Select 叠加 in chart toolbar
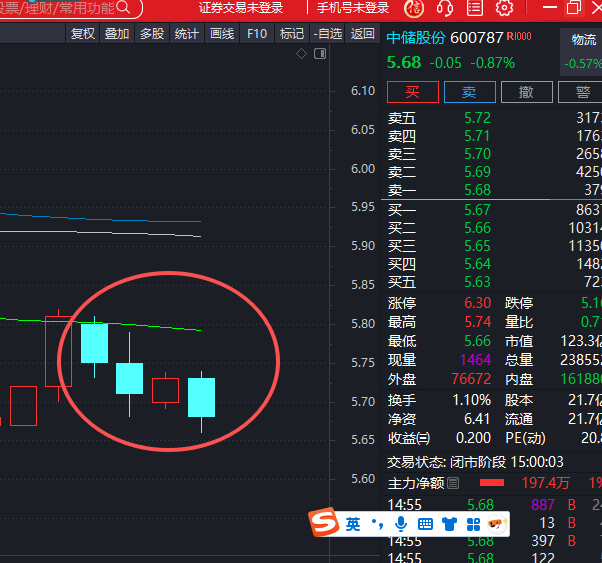Image resolution: width=602 pixels, height=563 pixels. coord(117,34)
